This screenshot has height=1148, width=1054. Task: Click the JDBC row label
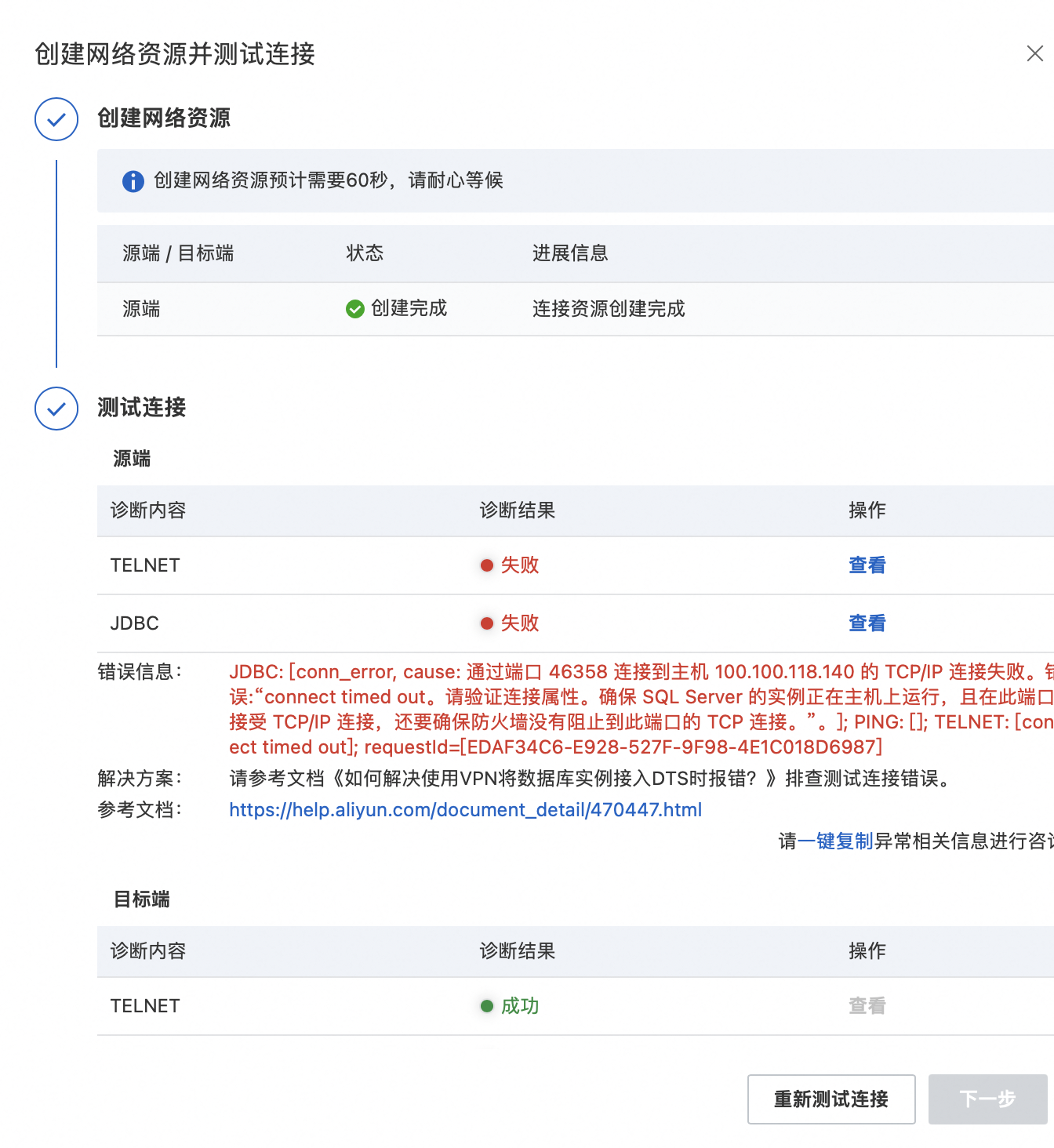[x=134, y=623]
